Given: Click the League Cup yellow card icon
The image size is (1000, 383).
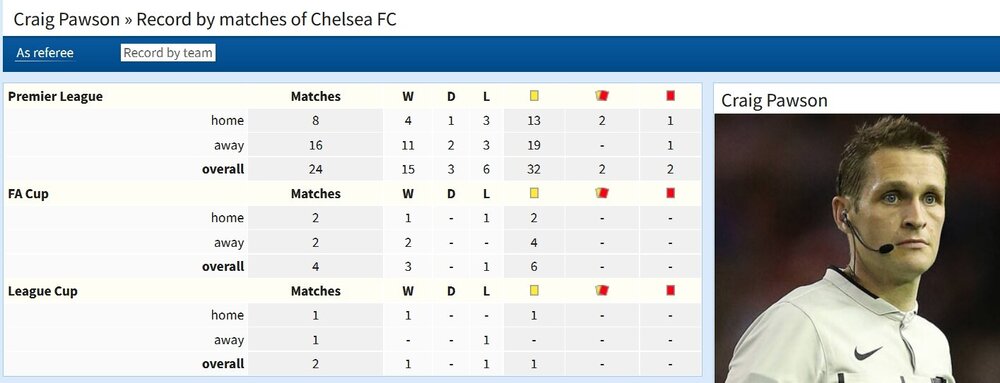Looking at the screenshot, I should coord(534,290).
